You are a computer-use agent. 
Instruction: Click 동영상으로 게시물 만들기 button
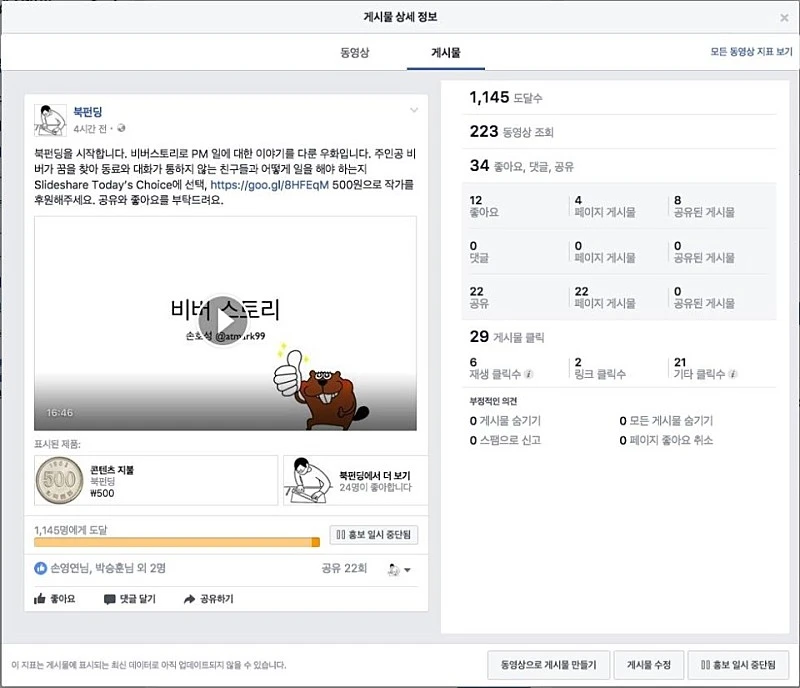(548, 665)
